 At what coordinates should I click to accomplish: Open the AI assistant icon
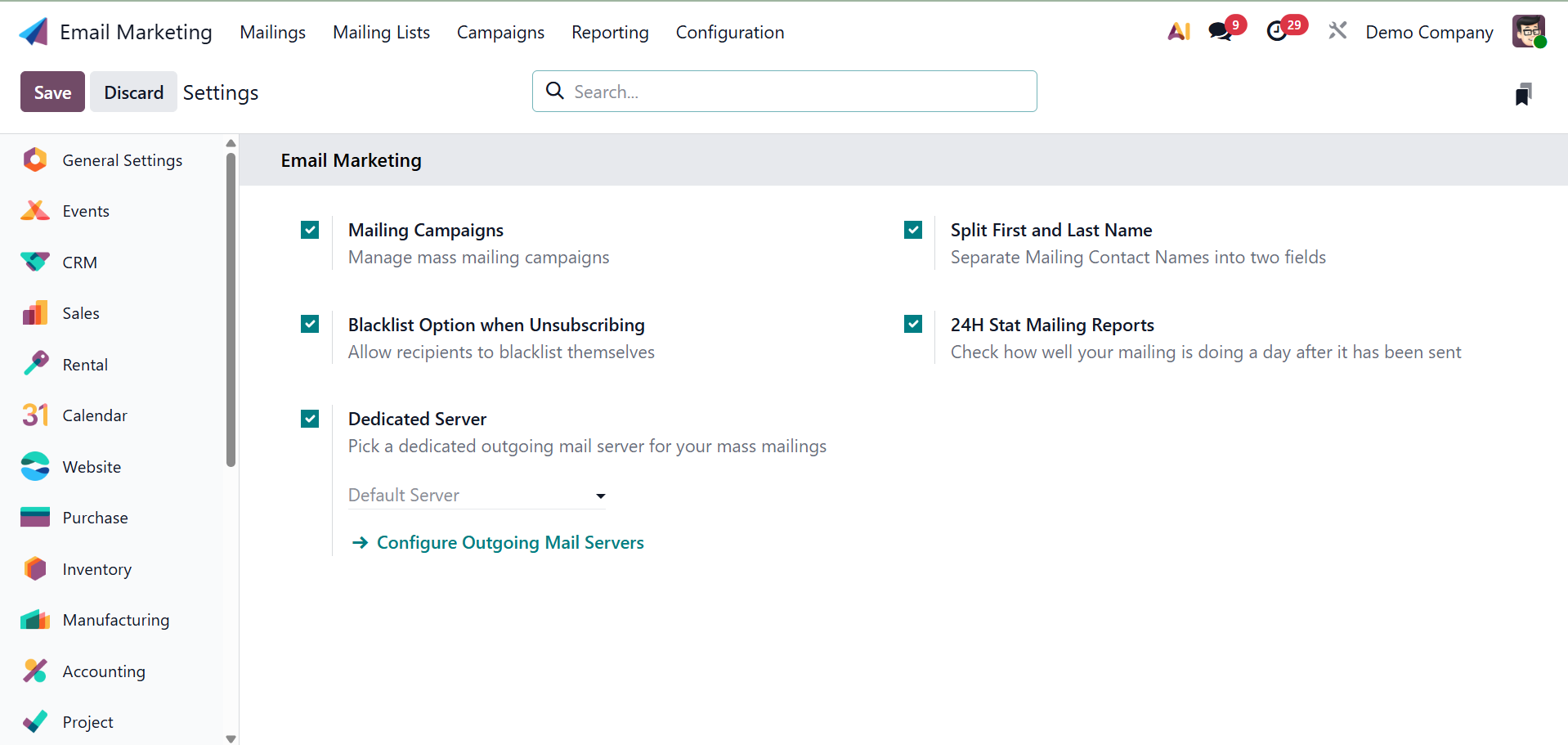click(1178, 32)
